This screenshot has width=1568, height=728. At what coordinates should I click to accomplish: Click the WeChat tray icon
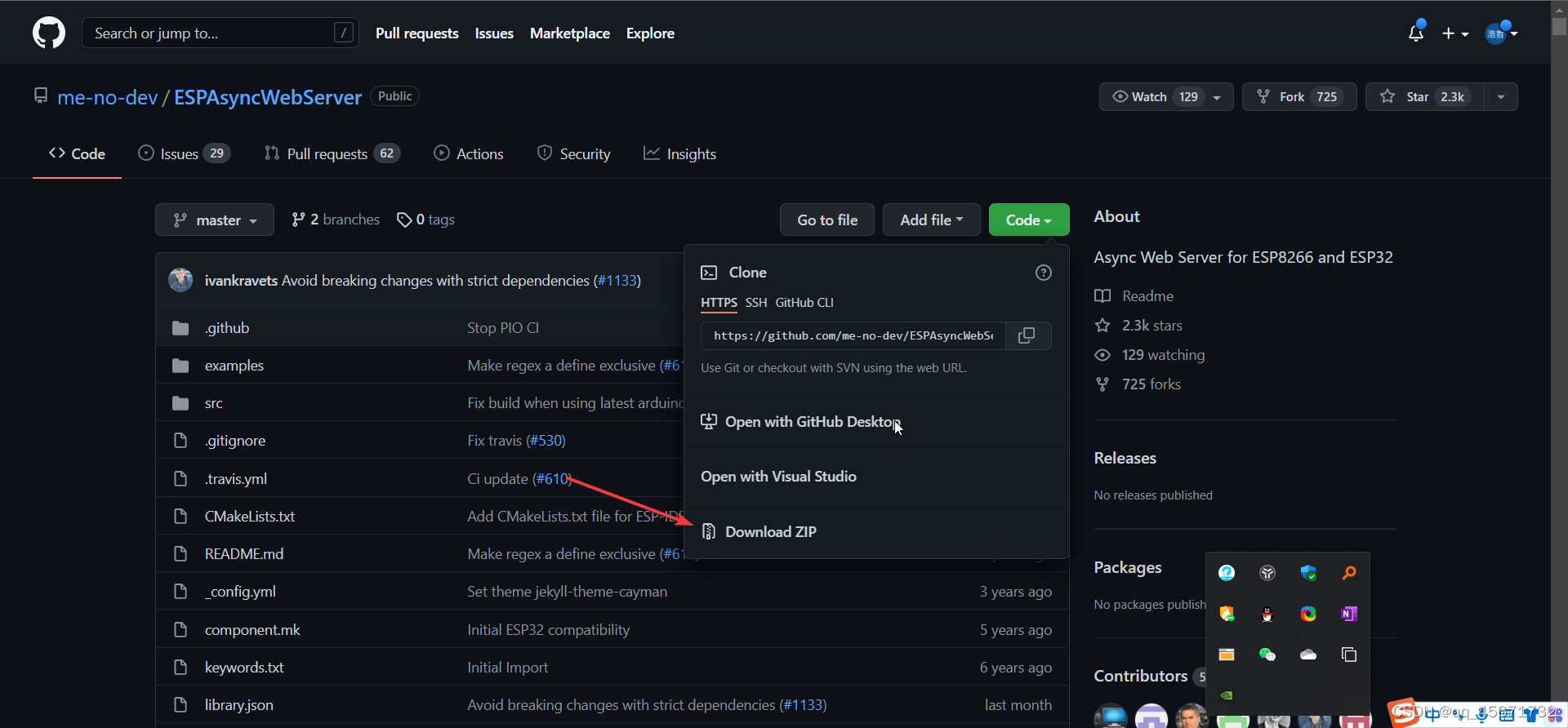1267,655
